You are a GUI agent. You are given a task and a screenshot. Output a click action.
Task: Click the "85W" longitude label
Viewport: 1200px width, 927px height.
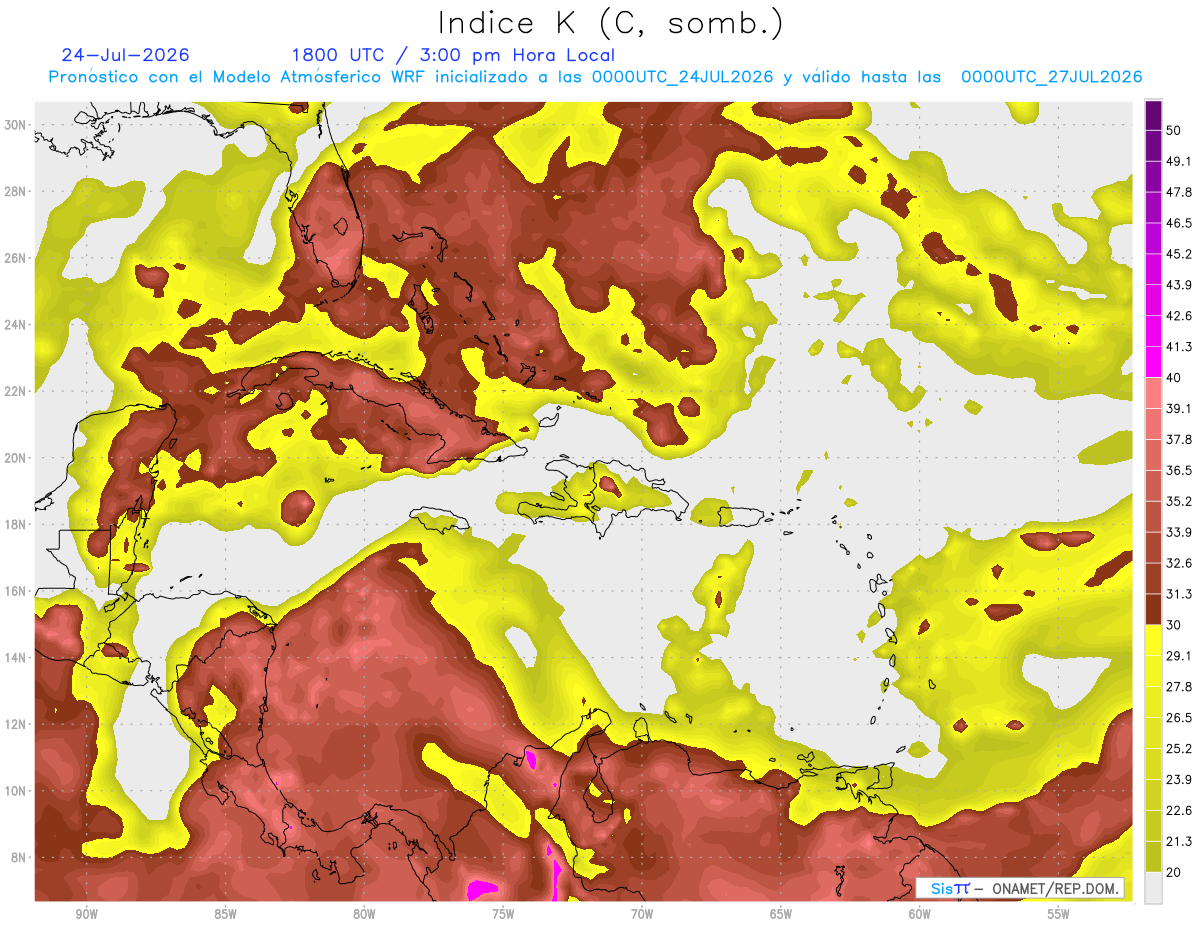tap(225, 914)
